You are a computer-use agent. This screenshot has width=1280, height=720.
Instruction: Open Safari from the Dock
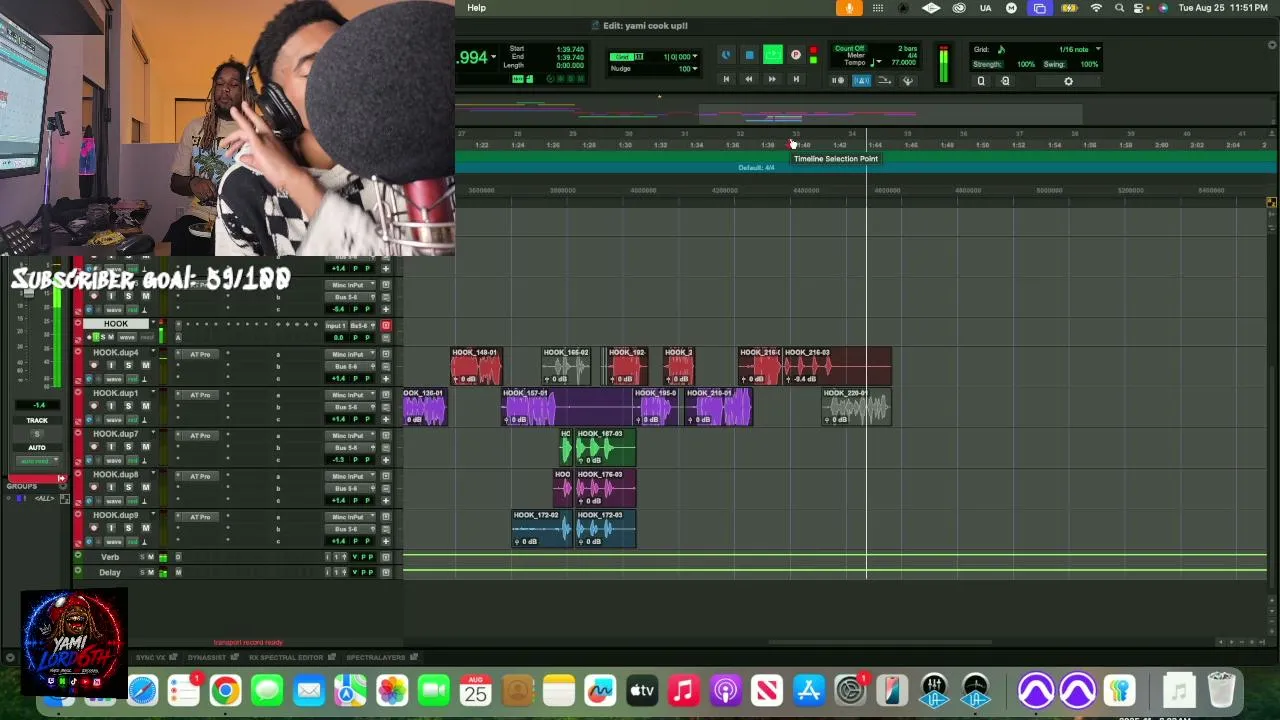142,690
